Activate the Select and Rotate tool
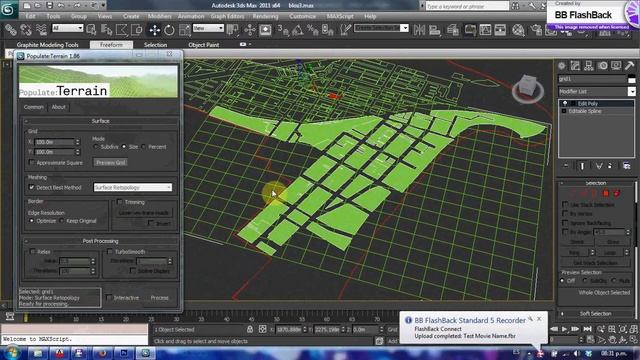640x360 pixels. (169, 30)
